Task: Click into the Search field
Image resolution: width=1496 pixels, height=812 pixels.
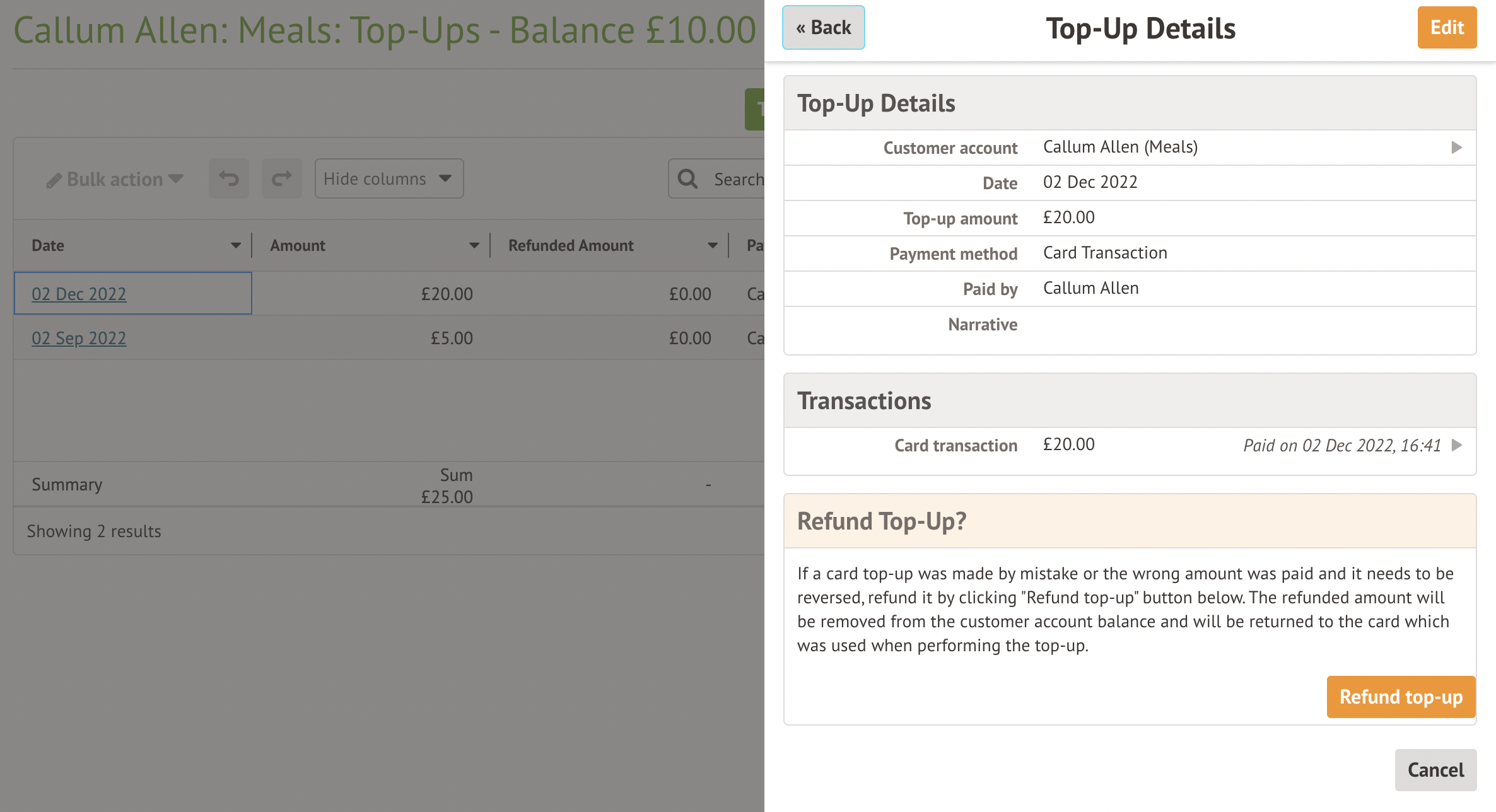Action: [738, 180]
